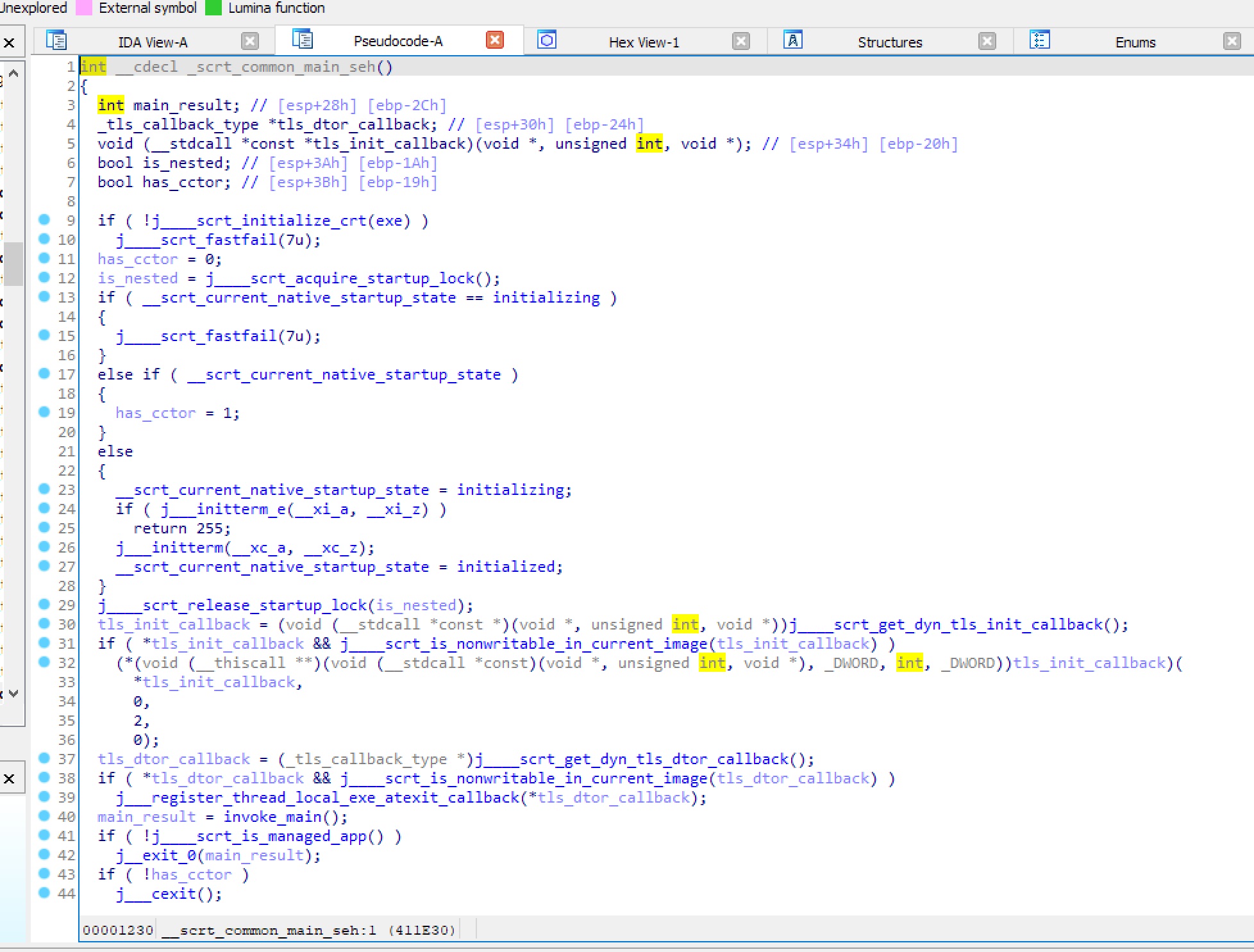Click the Enums tab icon

click(1039, 40)
